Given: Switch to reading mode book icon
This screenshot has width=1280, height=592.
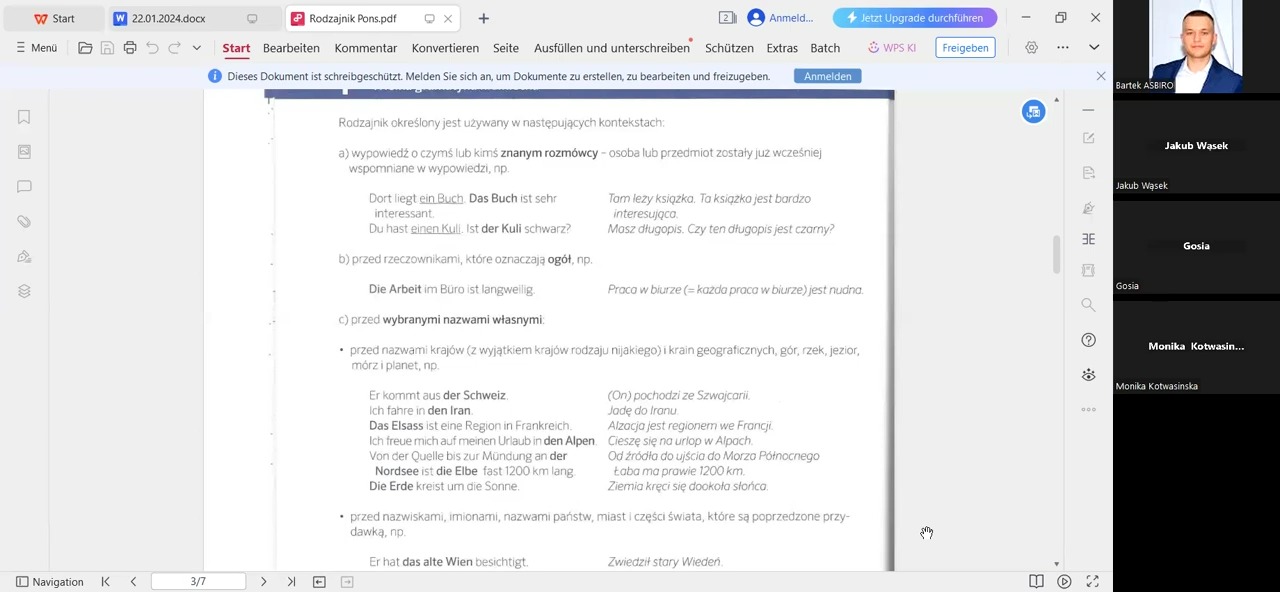Looking at the screenshot, I should point(1036,582).
